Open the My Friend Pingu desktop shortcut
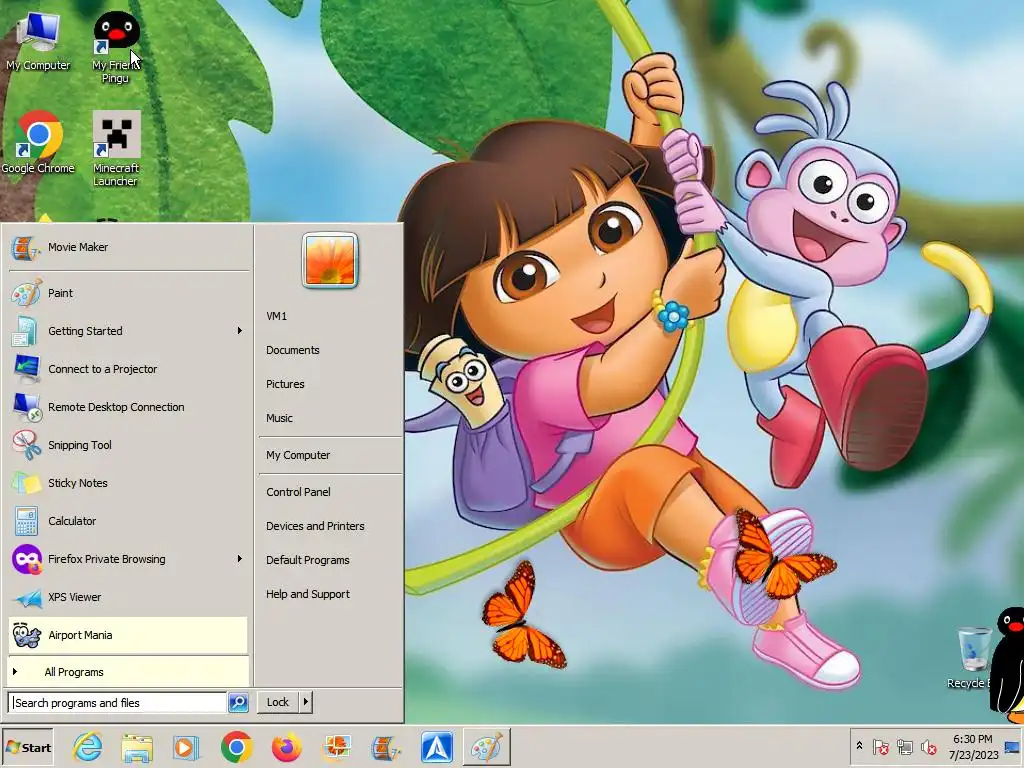This screenshot has height=768, width=1024. click(x=116, y=47)
